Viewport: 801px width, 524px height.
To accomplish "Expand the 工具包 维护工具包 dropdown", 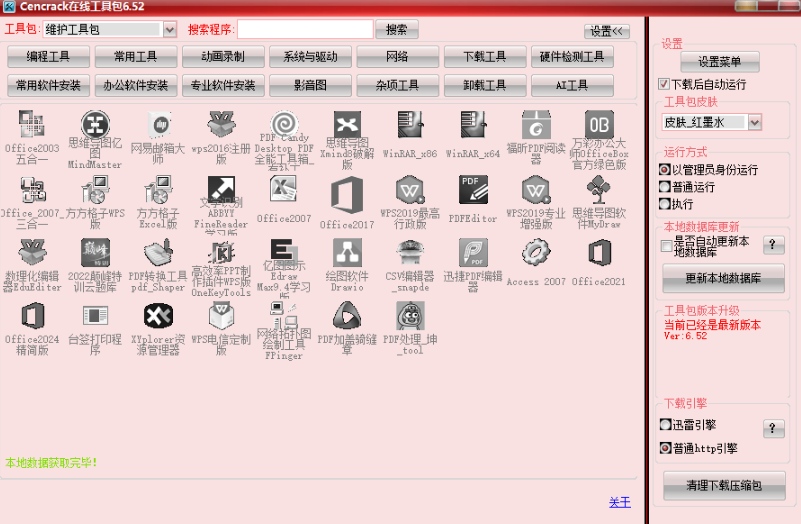I will coord(170,30).
